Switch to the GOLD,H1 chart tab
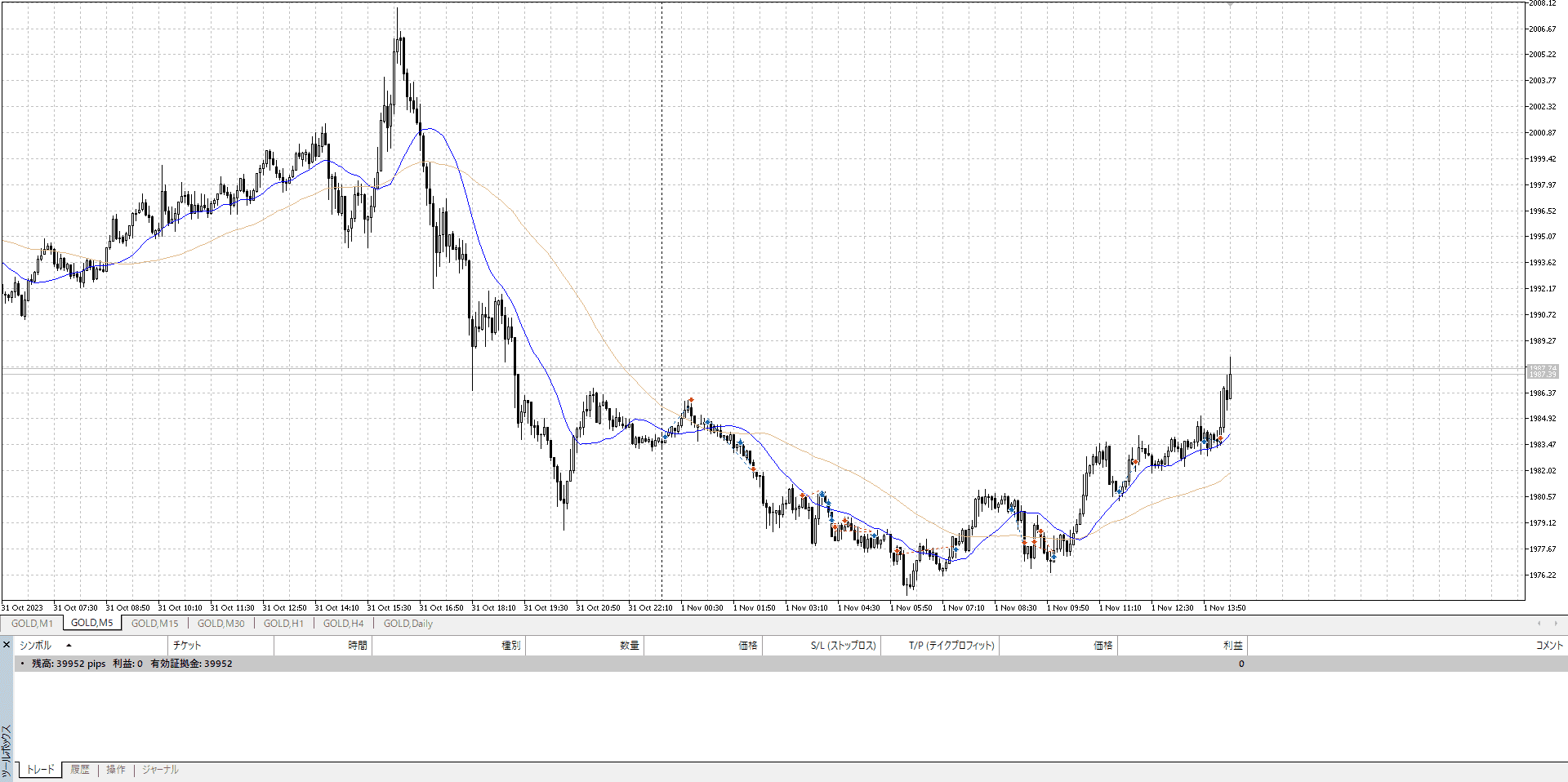This screenshot has width=1568, height=782. click(283, 624)
